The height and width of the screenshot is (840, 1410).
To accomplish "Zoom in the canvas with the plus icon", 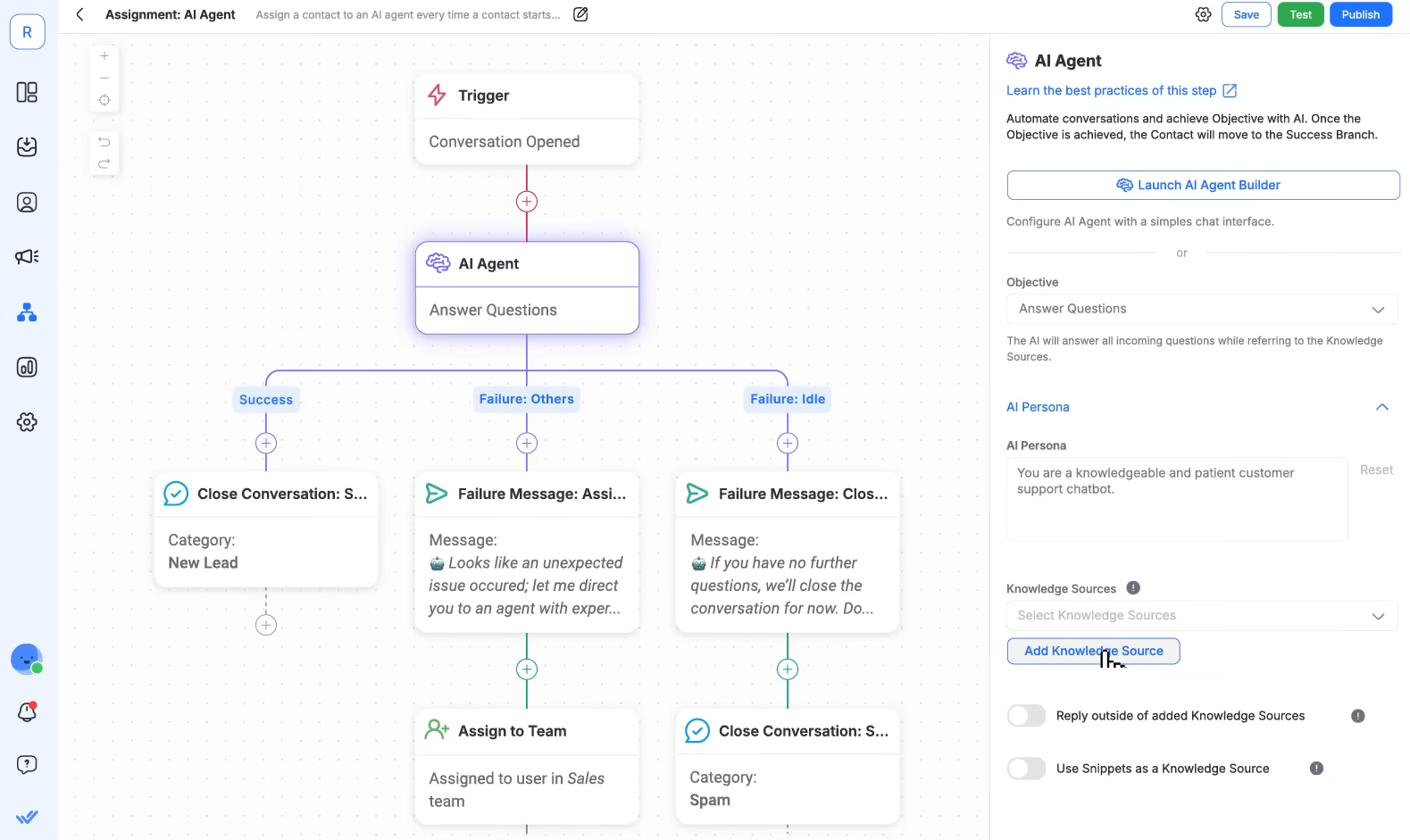I will click(104, 55).
